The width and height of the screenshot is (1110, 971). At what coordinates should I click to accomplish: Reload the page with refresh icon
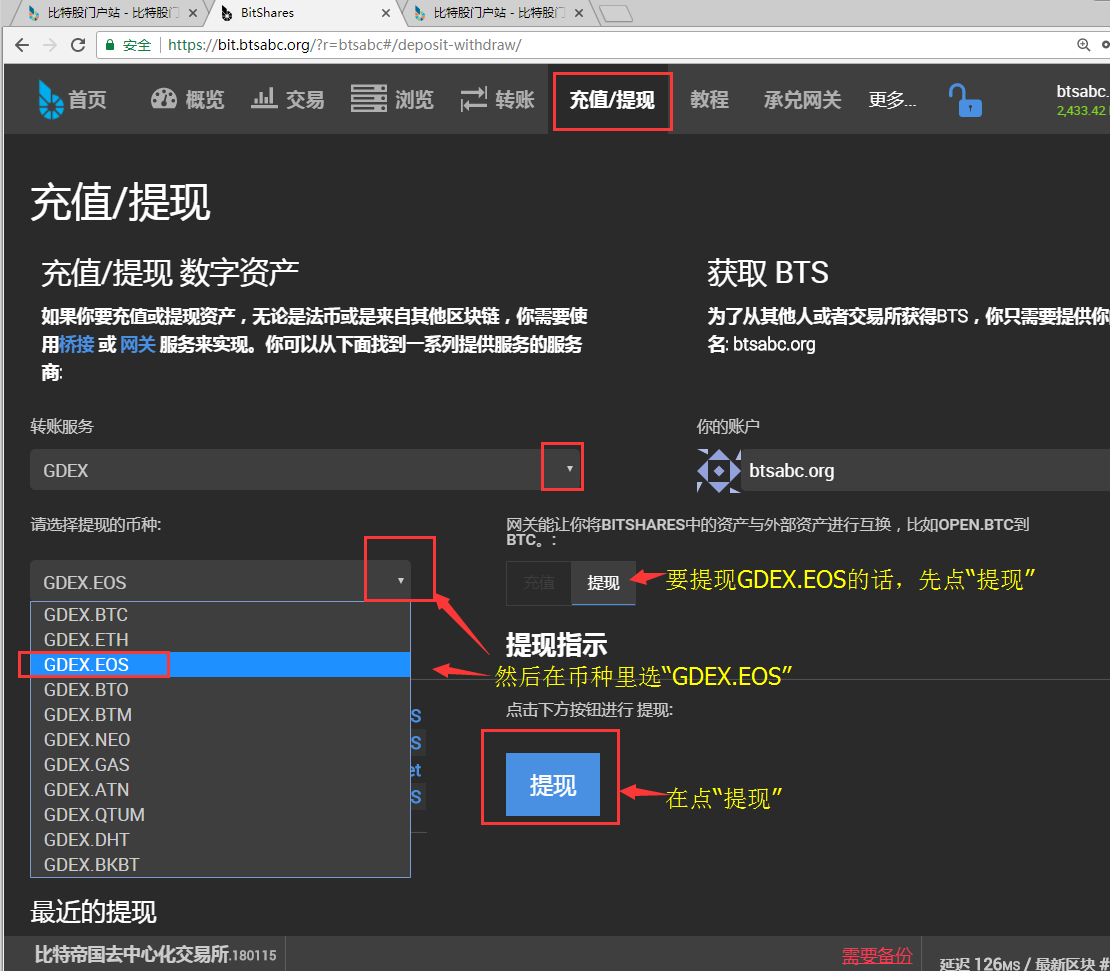click(78, 45)
